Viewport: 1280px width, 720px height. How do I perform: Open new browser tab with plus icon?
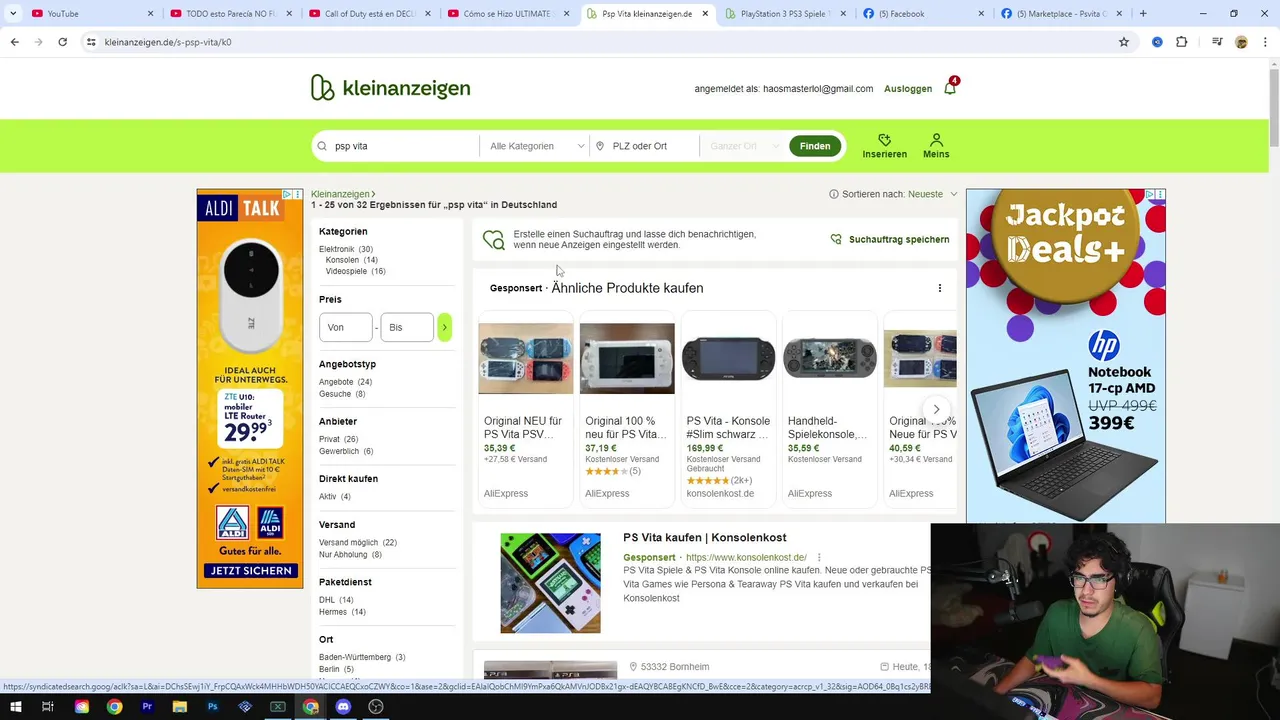click(x=1143, y=14)
